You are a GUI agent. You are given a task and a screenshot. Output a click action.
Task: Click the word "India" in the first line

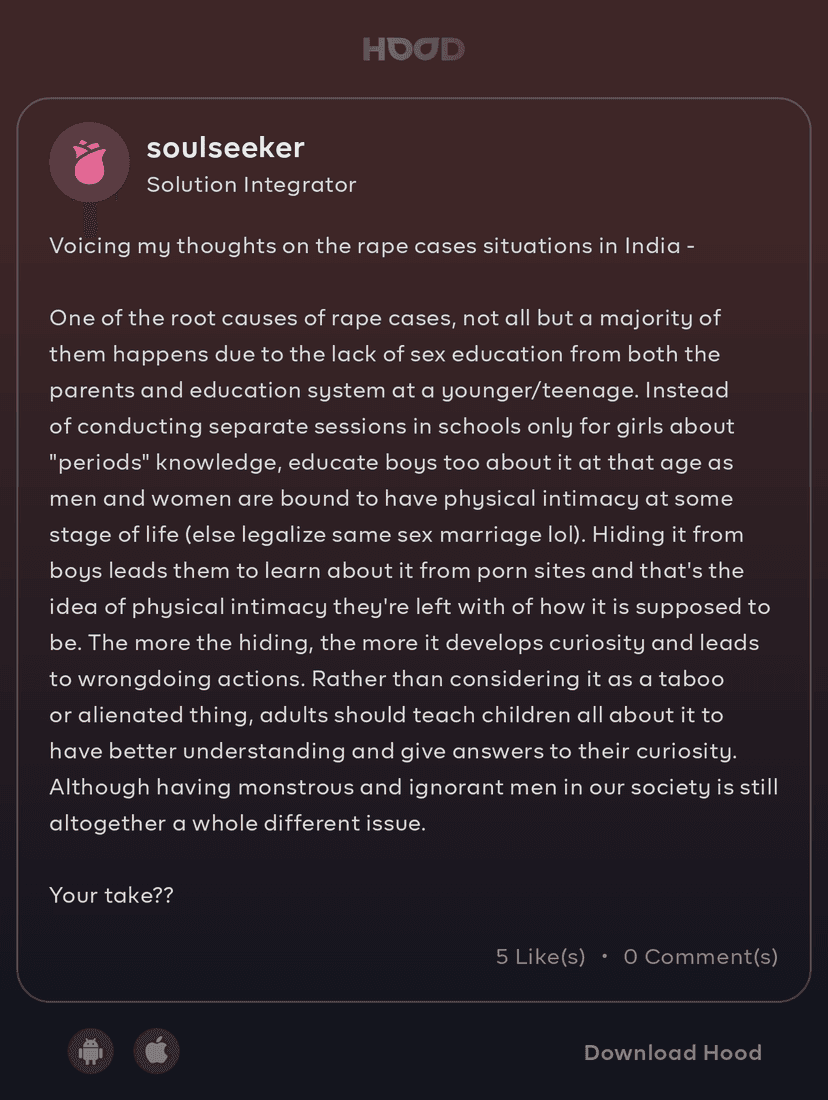[x=651, y=246]
